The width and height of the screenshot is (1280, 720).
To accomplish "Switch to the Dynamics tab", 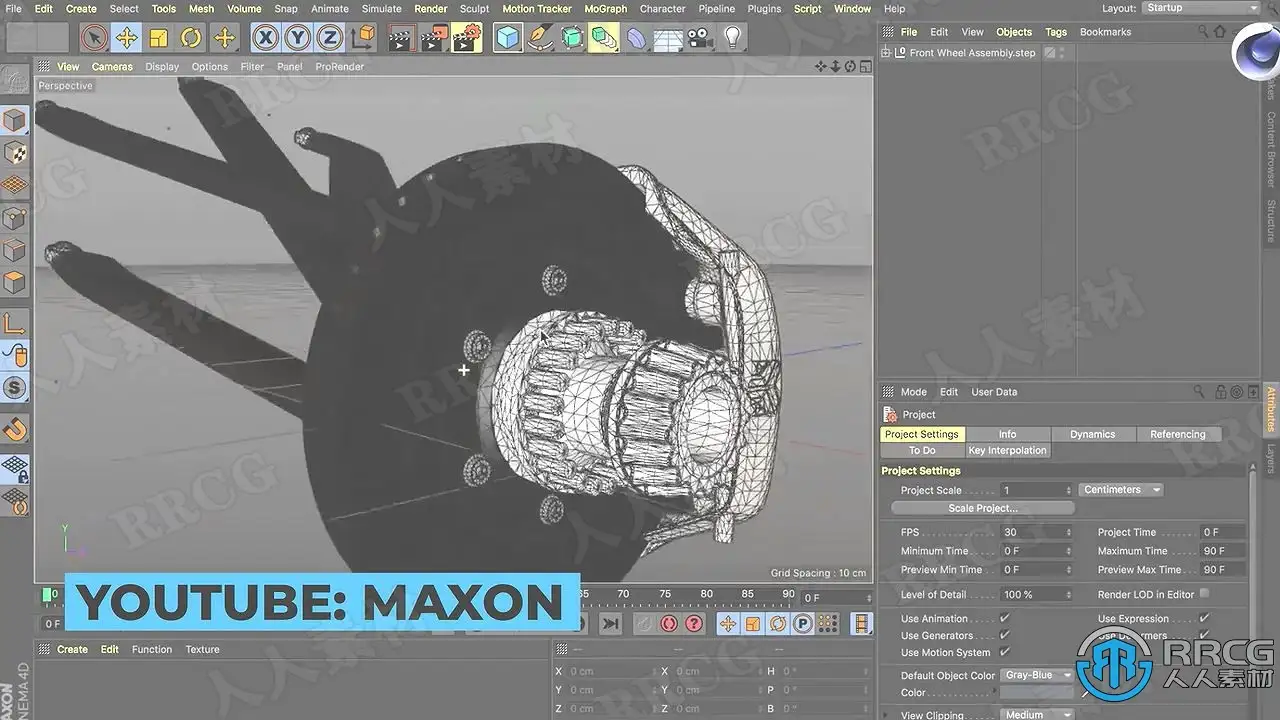I will tap(1092, 434).
